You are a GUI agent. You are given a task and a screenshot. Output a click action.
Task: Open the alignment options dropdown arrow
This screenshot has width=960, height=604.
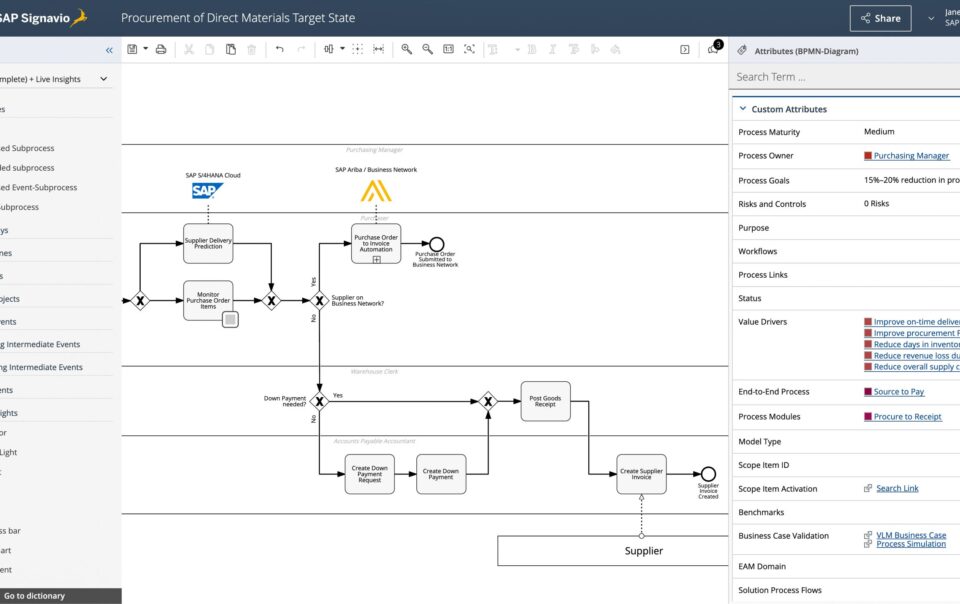coord(342,48)
